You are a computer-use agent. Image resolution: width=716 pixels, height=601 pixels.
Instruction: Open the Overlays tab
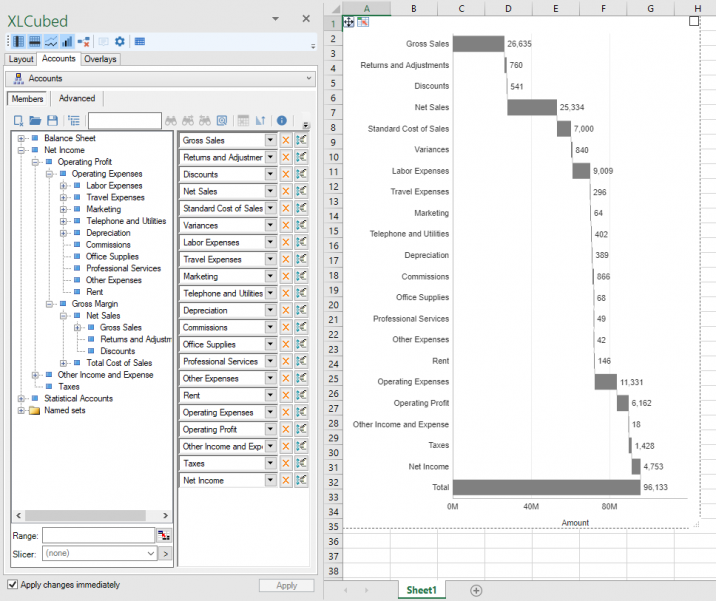[99, 59]
